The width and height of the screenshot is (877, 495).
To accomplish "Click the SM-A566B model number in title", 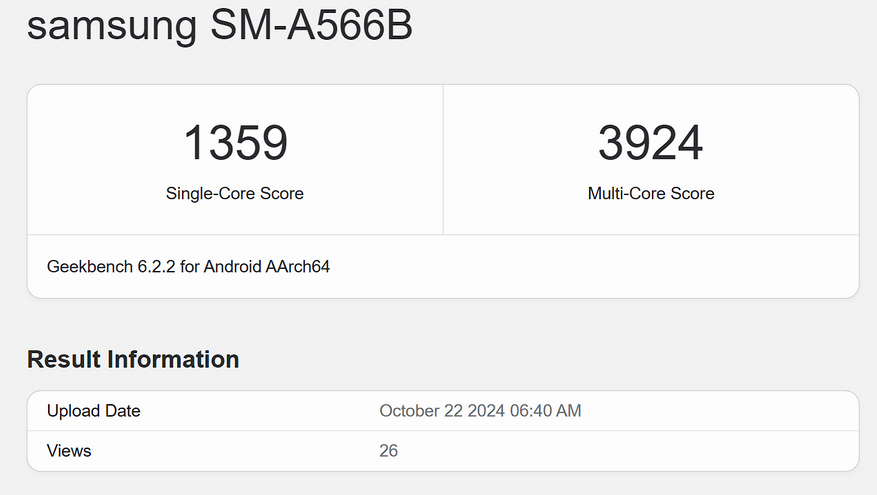I will (x=311, y=25).
